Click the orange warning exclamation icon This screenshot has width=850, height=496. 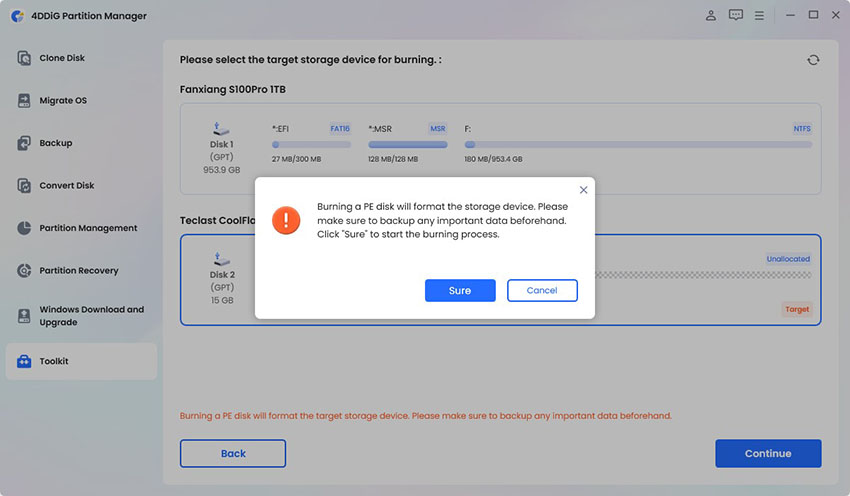tap(286, 220)
